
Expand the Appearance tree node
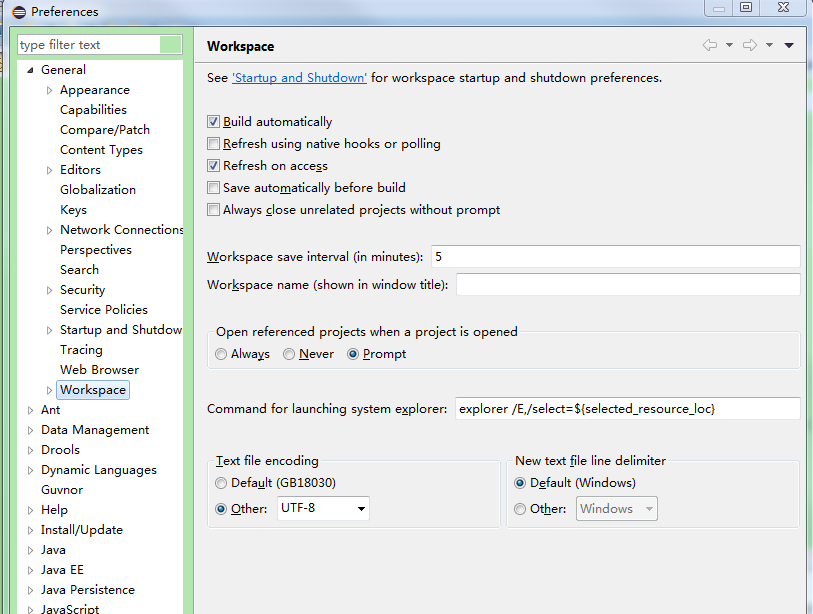49,90
